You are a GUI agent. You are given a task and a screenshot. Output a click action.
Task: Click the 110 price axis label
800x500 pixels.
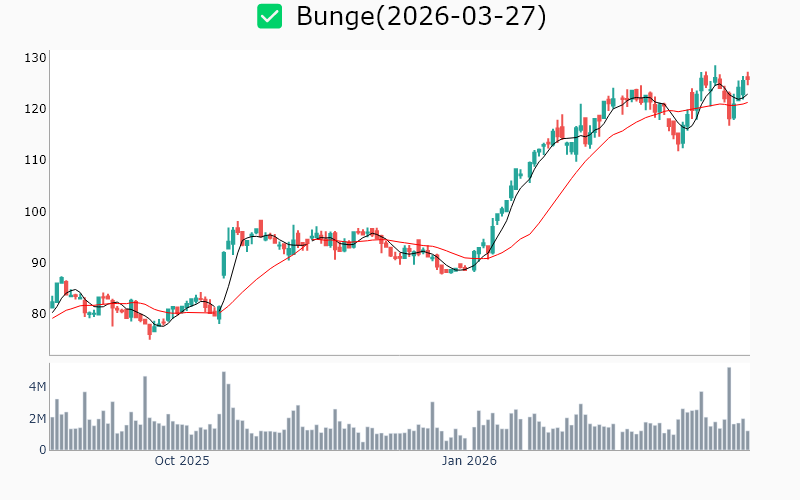(x=36, y=160)
